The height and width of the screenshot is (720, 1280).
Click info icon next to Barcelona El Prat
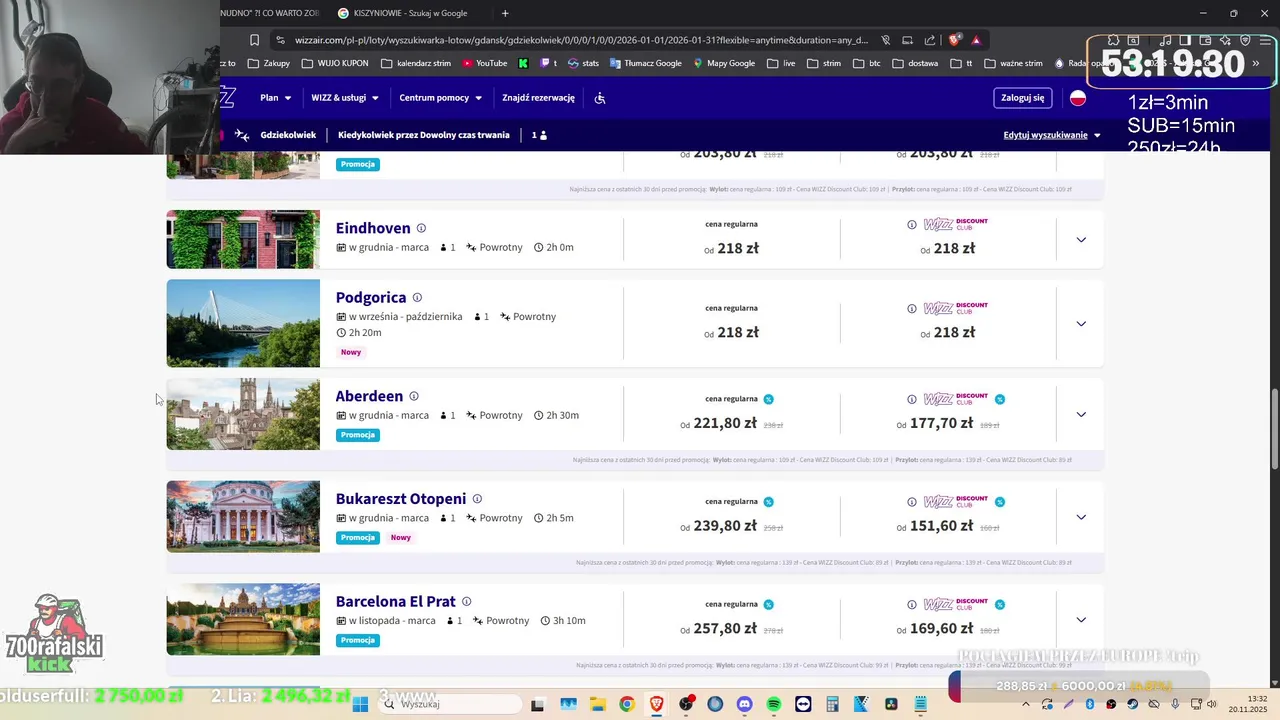pos(466,602)
